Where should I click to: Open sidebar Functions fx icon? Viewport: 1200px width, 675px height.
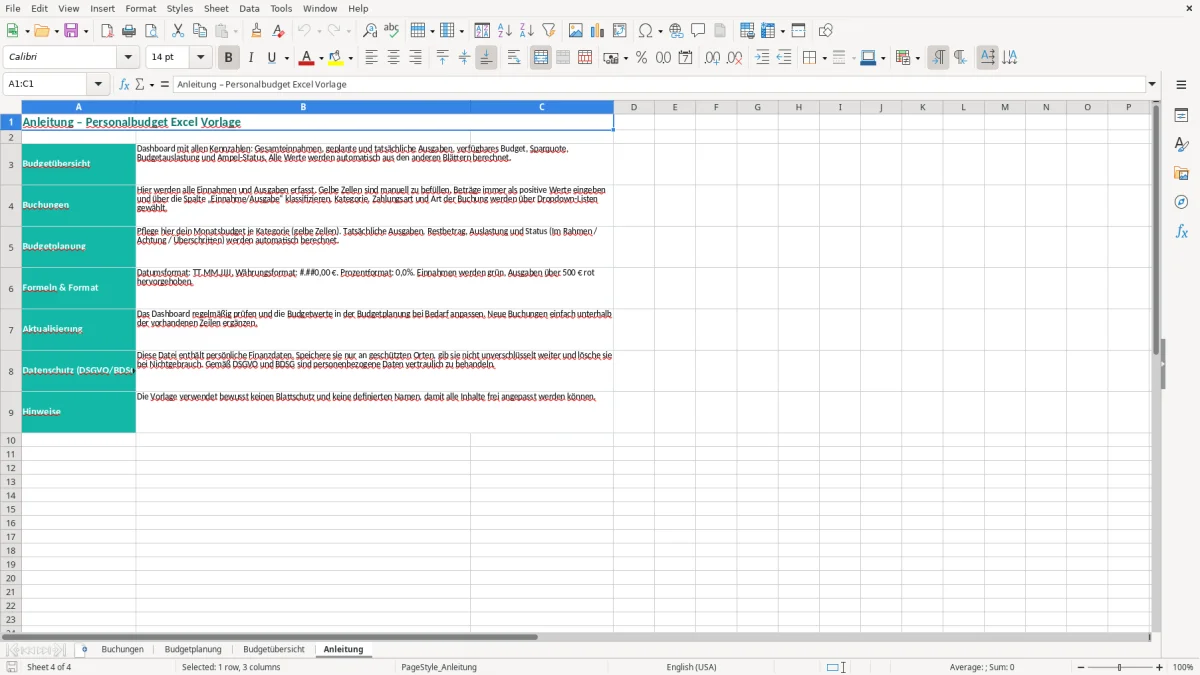click(x=1181, y=232)
